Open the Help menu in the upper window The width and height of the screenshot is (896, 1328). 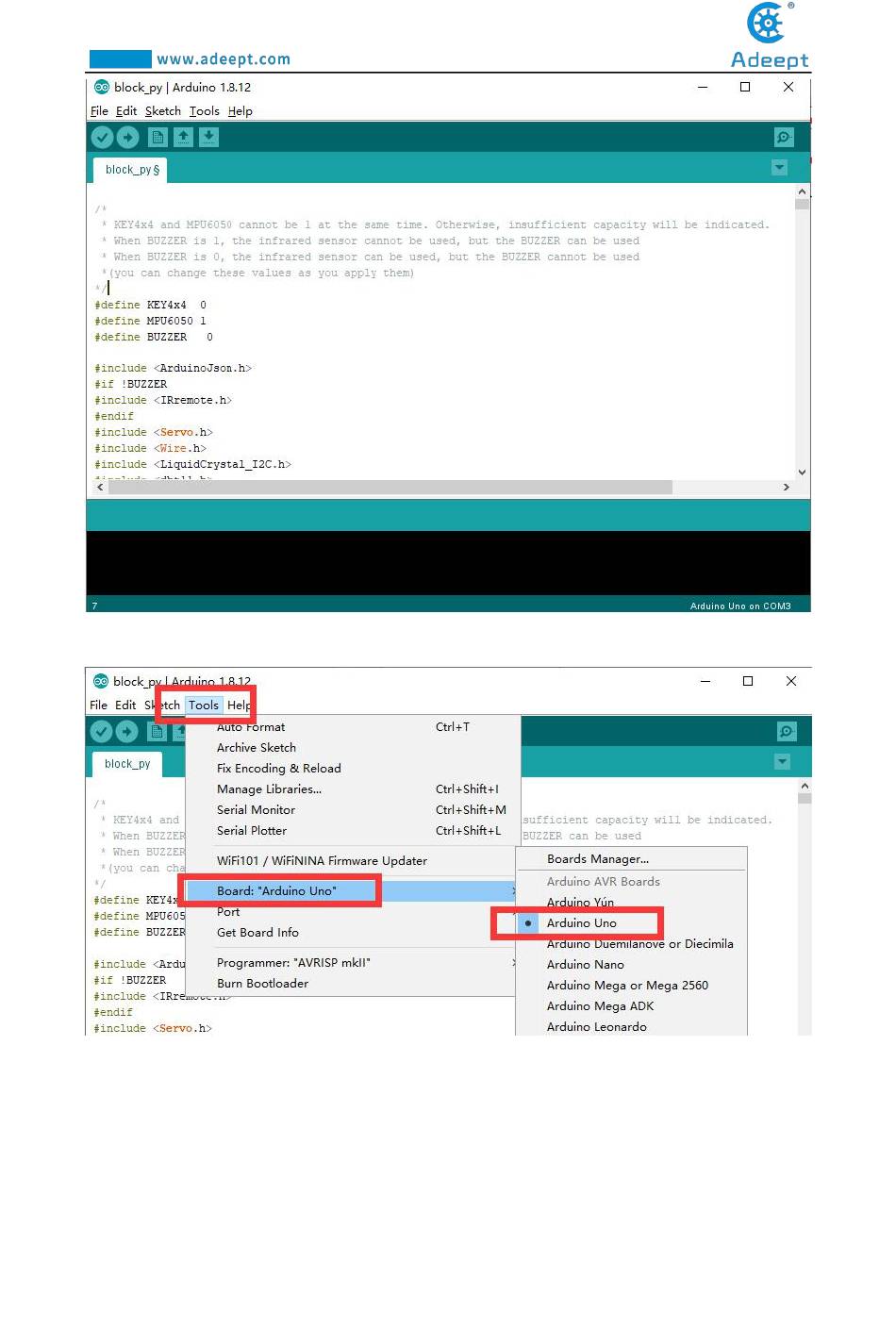click(240, 111)
